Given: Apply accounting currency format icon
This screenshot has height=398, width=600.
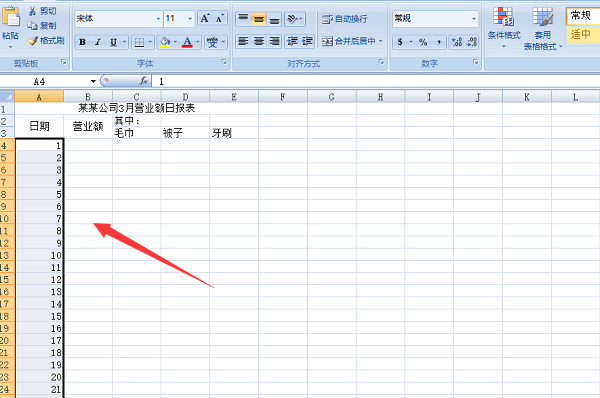Looking at the screenshot, I should (x=400, y=42).
